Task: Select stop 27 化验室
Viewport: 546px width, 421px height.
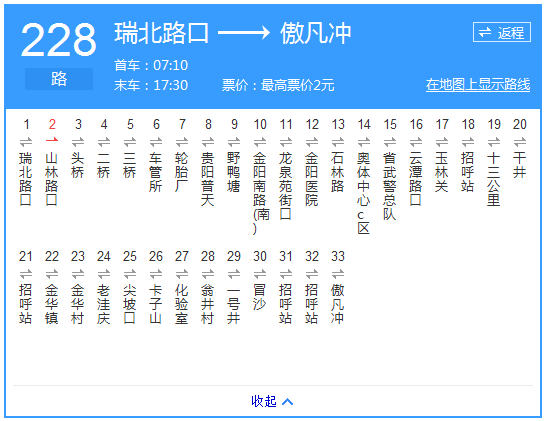Action: click(181, 304)
